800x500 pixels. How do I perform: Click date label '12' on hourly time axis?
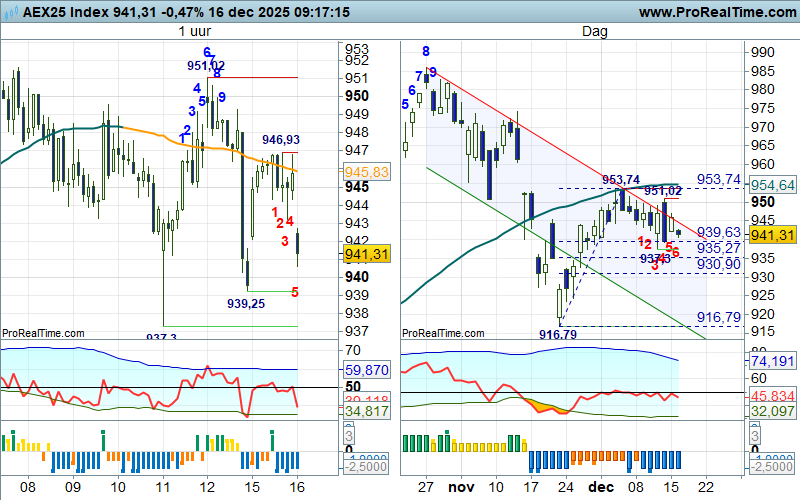pyautogui.click(x=207, y=487)
